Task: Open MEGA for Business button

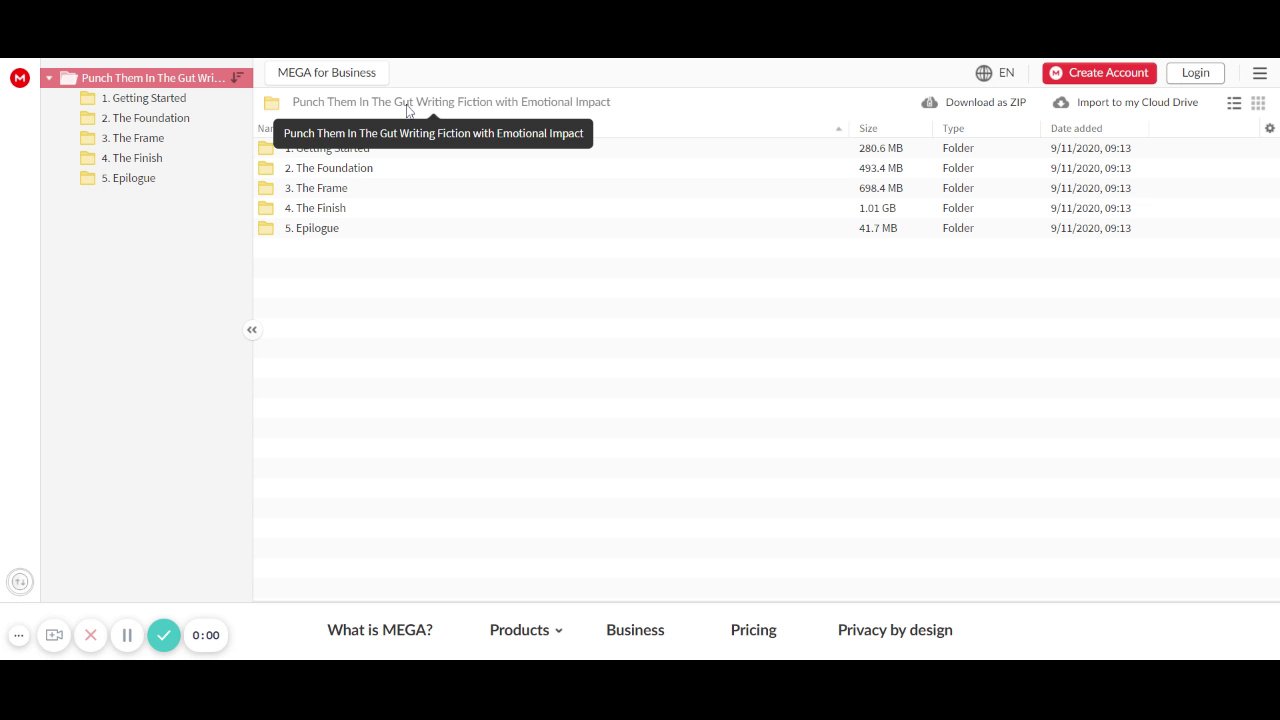Action: [327, 73]
